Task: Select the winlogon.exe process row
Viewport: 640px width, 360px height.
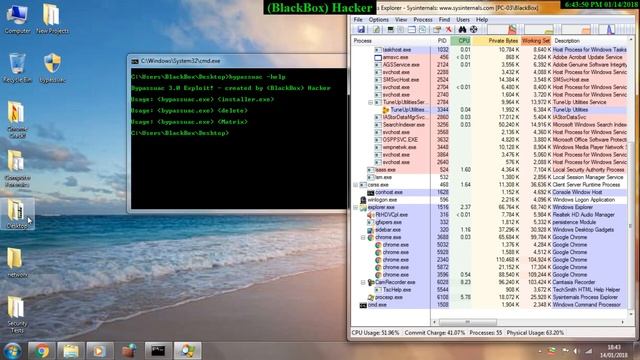Action: coord(489,200)
